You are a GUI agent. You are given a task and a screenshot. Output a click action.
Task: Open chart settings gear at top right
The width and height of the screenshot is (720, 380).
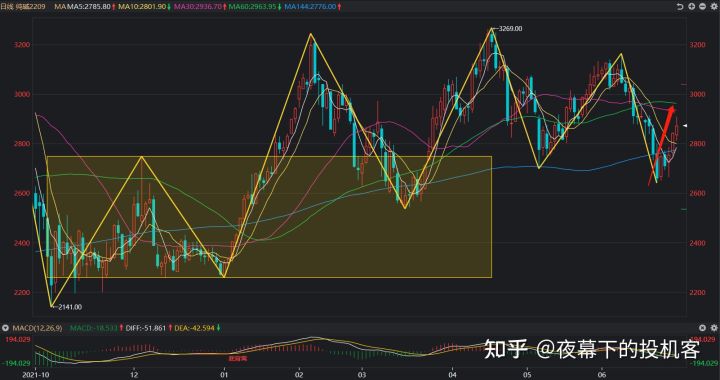pos(714,7)
